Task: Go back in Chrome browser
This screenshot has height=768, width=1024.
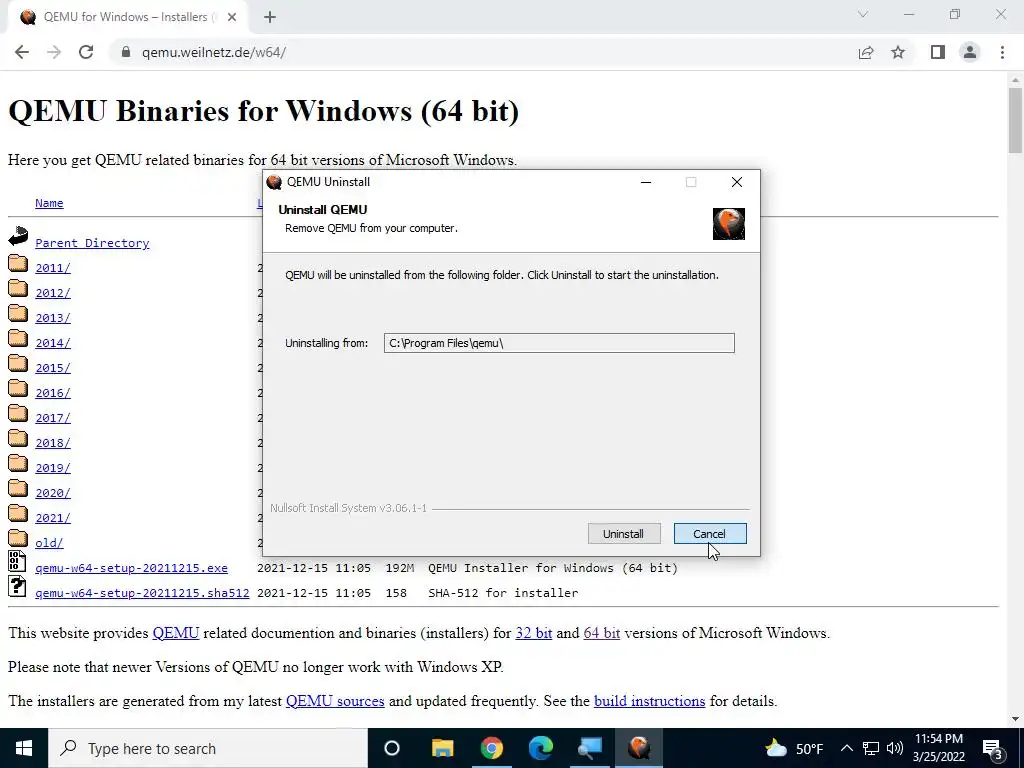Action: pos(22,52)
